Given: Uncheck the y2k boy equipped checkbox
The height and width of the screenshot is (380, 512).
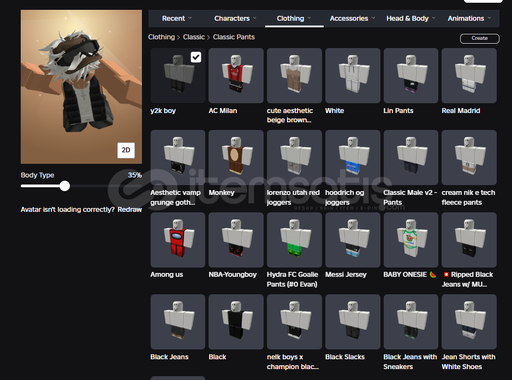Looking at the screenshot, I should coord(196,57).
